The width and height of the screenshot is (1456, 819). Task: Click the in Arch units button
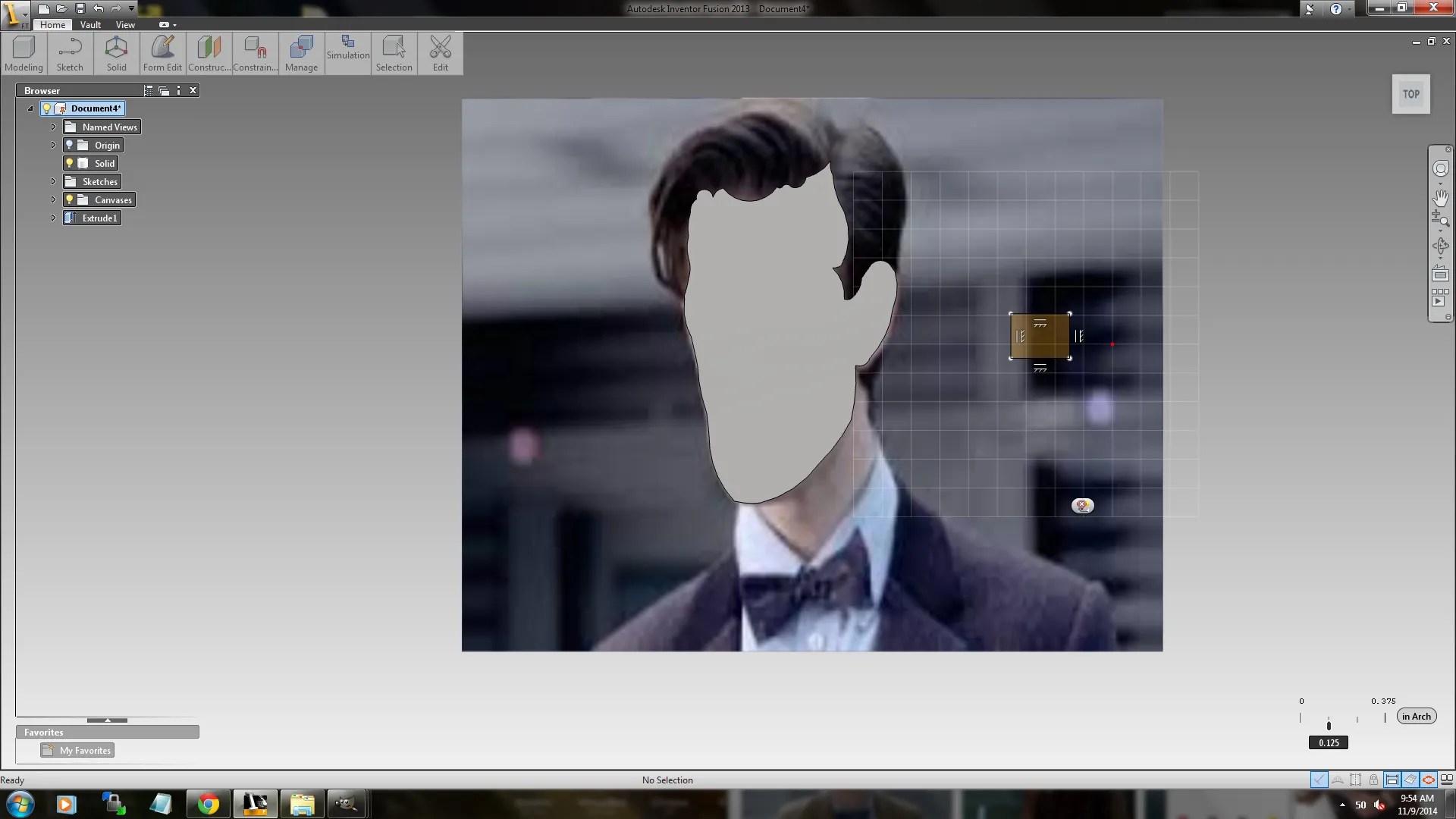point(1416,717)
